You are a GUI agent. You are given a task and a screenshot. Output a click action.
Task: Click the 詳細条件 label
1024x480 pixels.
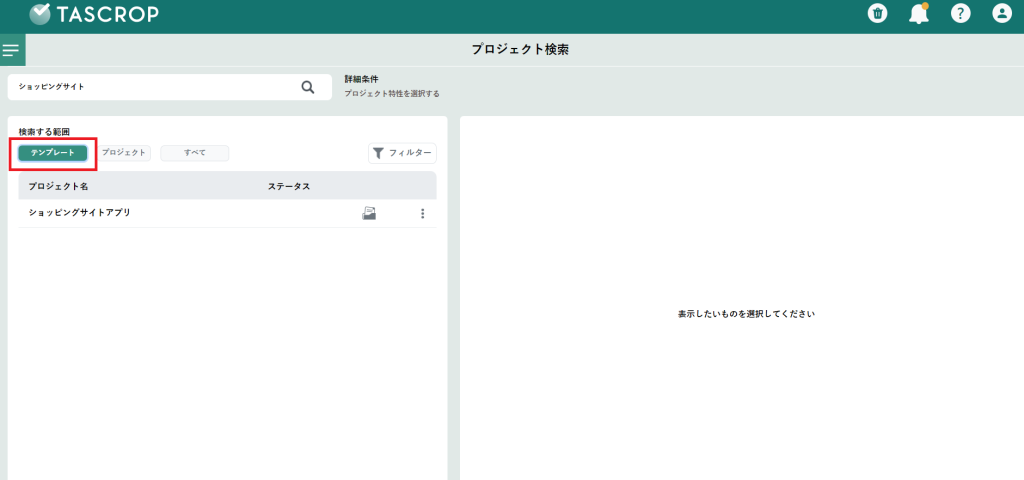(x=361, y=79)
